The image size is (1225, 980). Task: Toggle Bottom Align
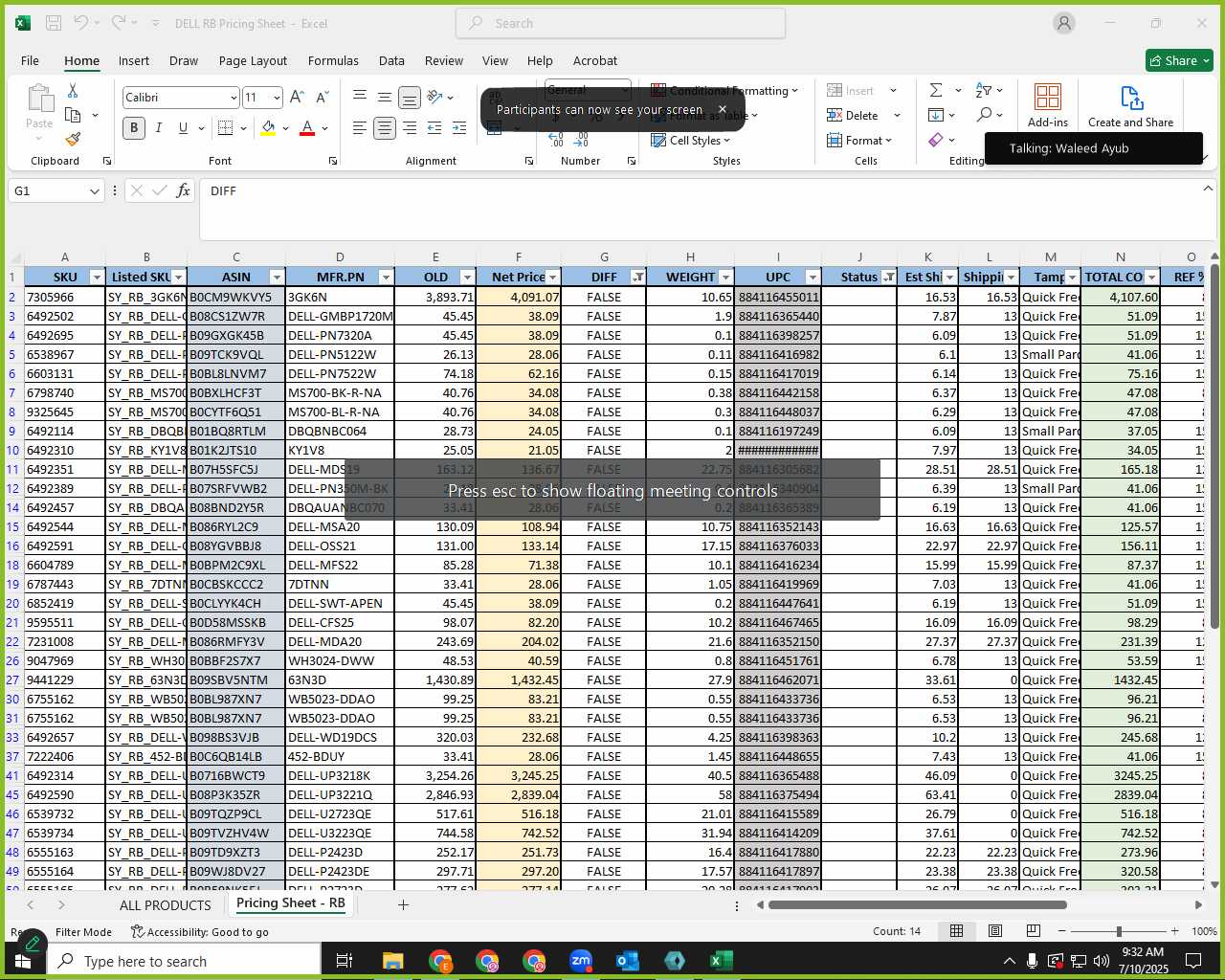click(409, 97)
